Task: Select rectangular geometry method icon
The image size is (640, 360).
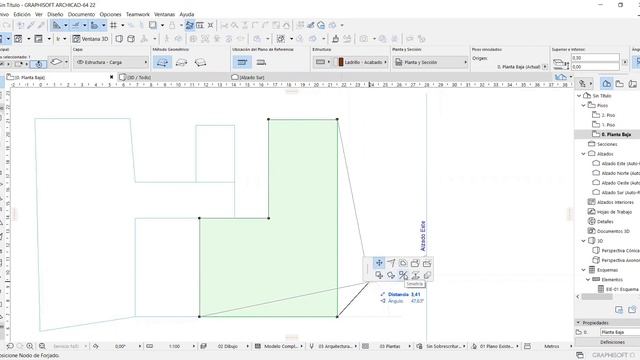Action: pos(181,62)
